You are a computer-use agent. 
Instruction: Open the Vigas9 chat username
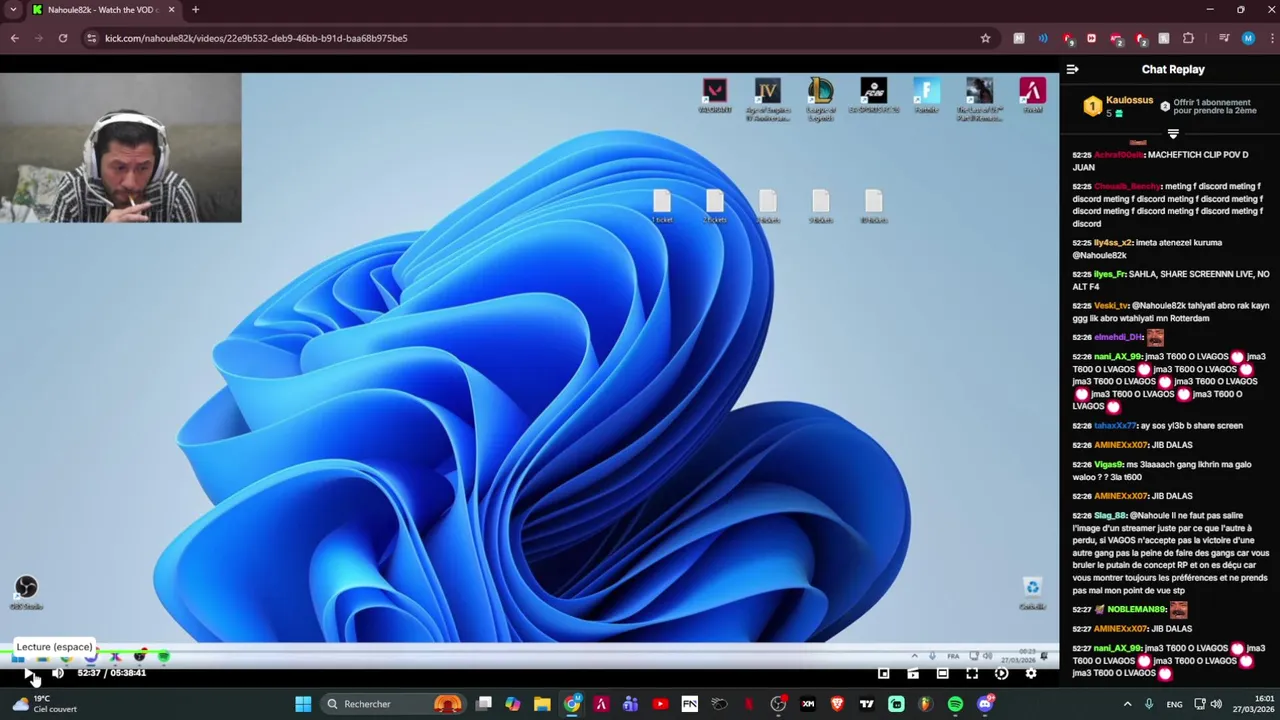pos(1108,464)
